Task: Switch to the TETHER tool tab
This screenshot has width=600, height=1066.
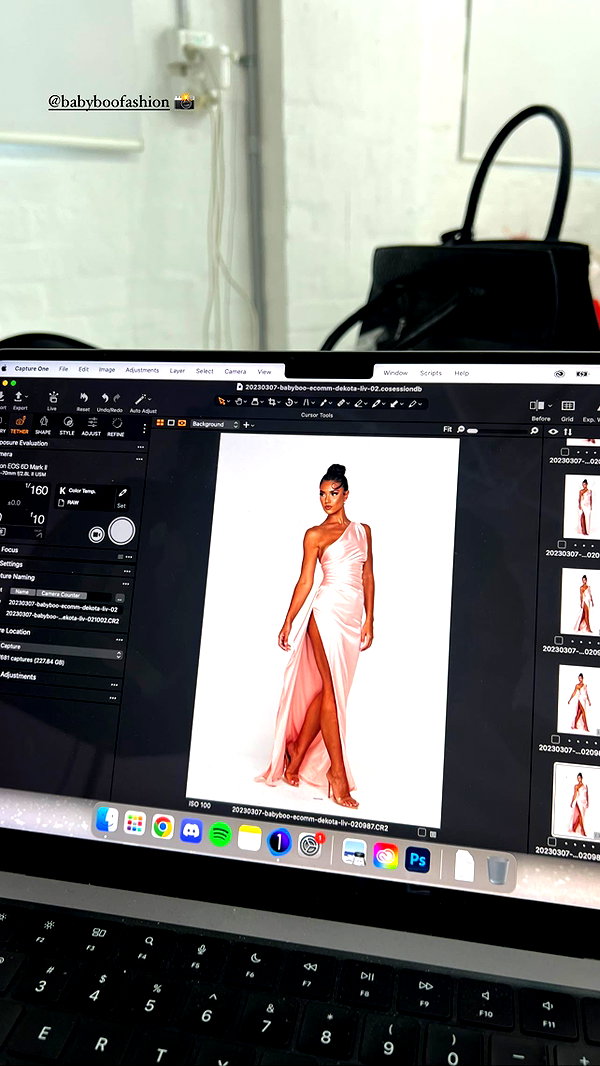Action: pyautogui.click(x=20, y=424)
